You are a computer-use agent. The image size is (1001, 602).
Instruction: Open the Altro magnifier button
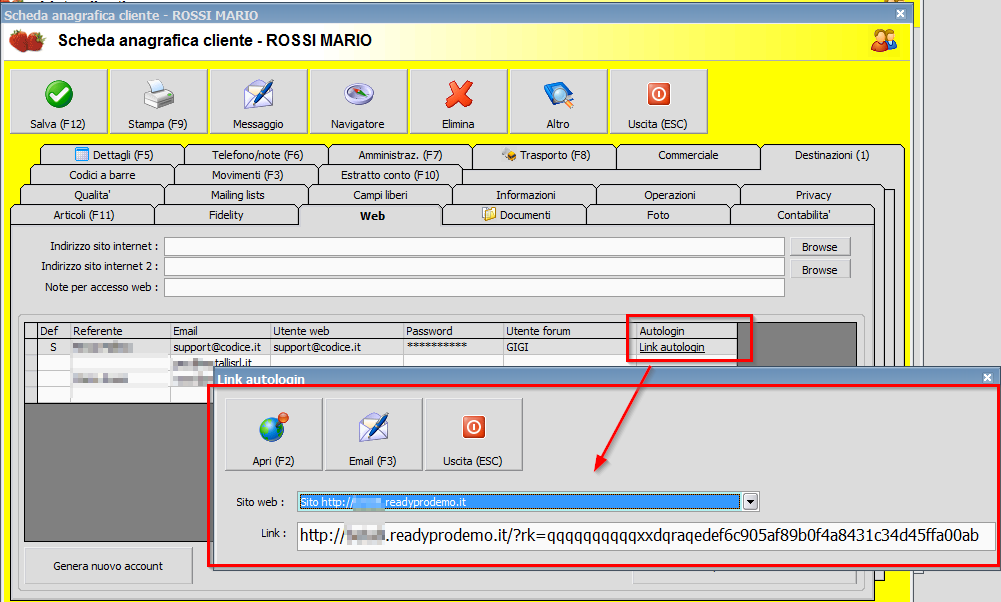[559, 102]
